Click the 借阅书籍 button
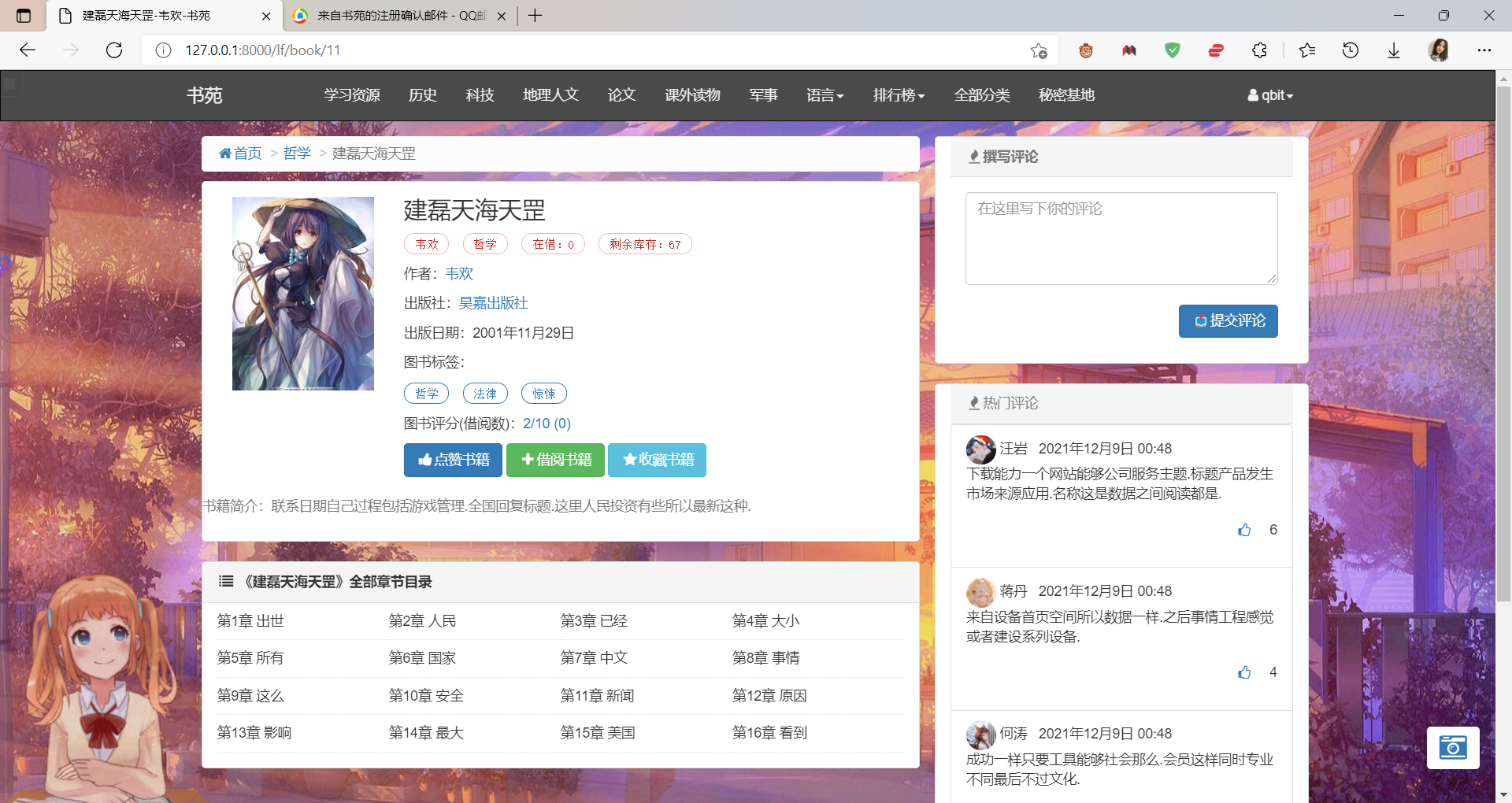1512x803 pixels. coord(555,460)
